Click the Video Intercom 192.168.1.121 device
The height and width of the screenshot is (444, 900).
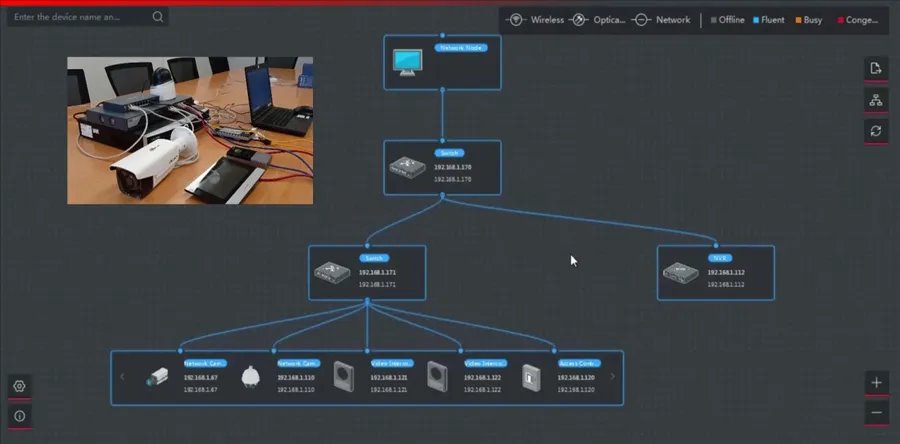tap(344, 377)
